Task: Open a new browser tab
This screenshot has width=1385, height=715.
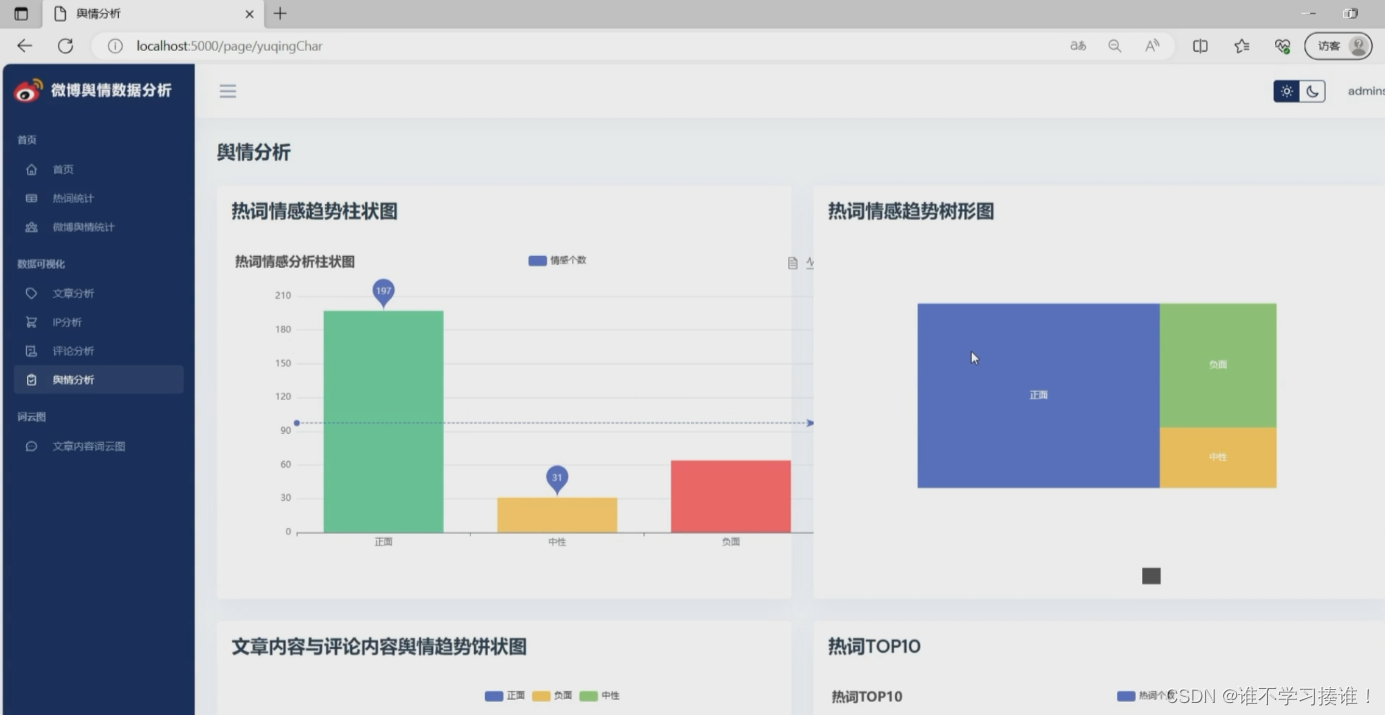Action: pyautogui.click(x=280, y=14)
